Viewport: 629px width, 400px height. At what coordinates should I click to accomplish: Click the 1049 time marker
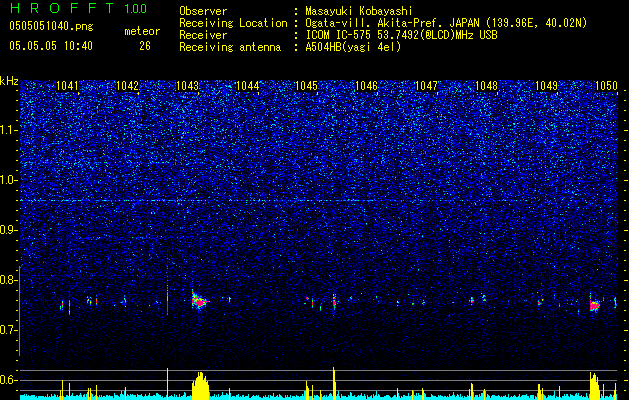pyautogui.click(x=547, y=85)
